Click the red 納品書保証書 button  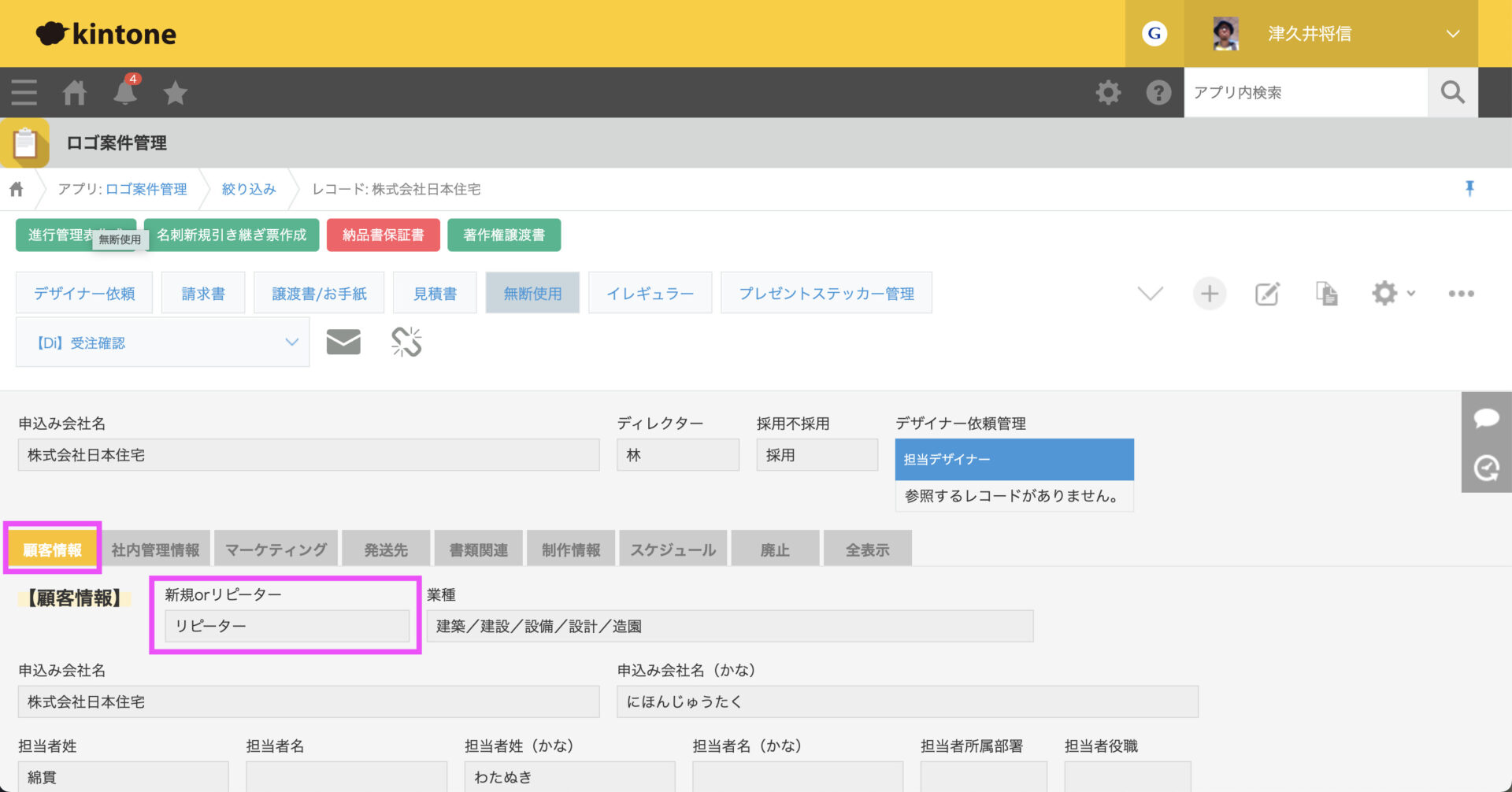coord(384,235)
